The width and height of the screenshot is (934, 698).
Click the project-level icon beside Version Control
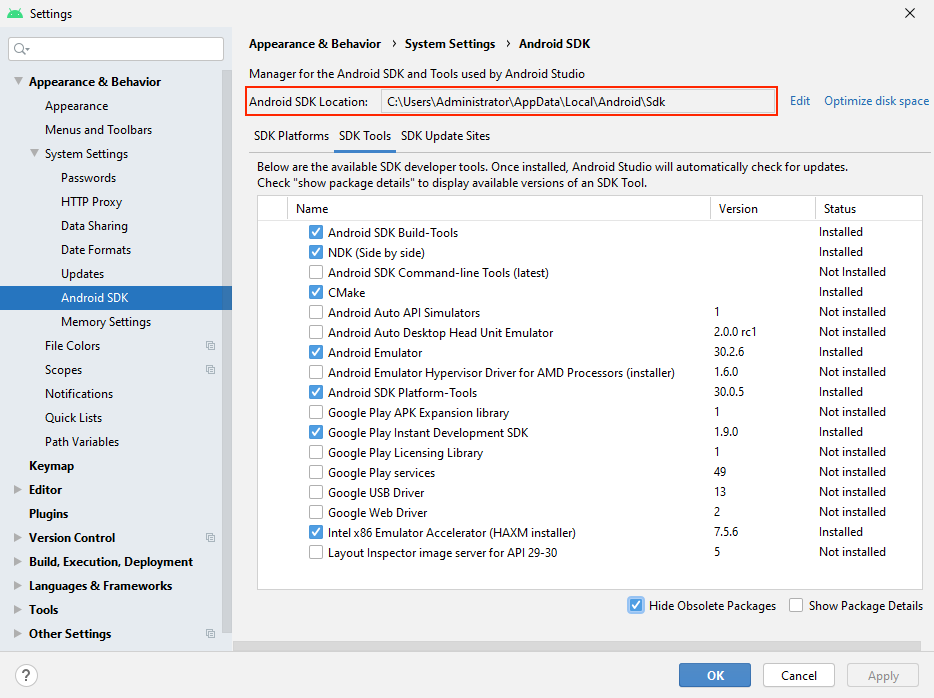(x=210, y=537)
